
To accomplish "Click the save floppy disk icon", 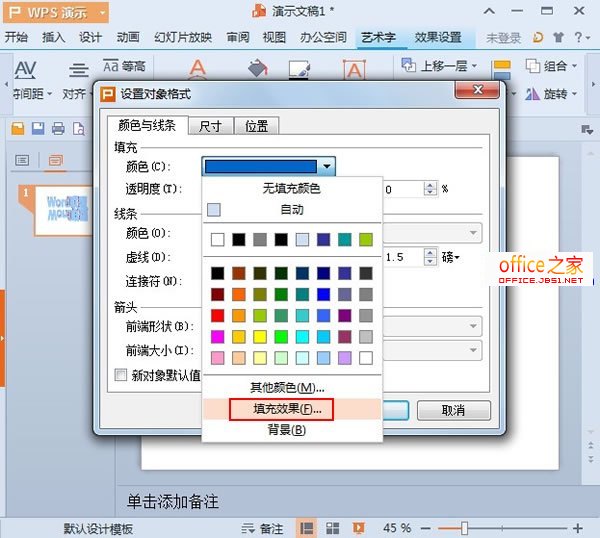I will click(38, 129).
